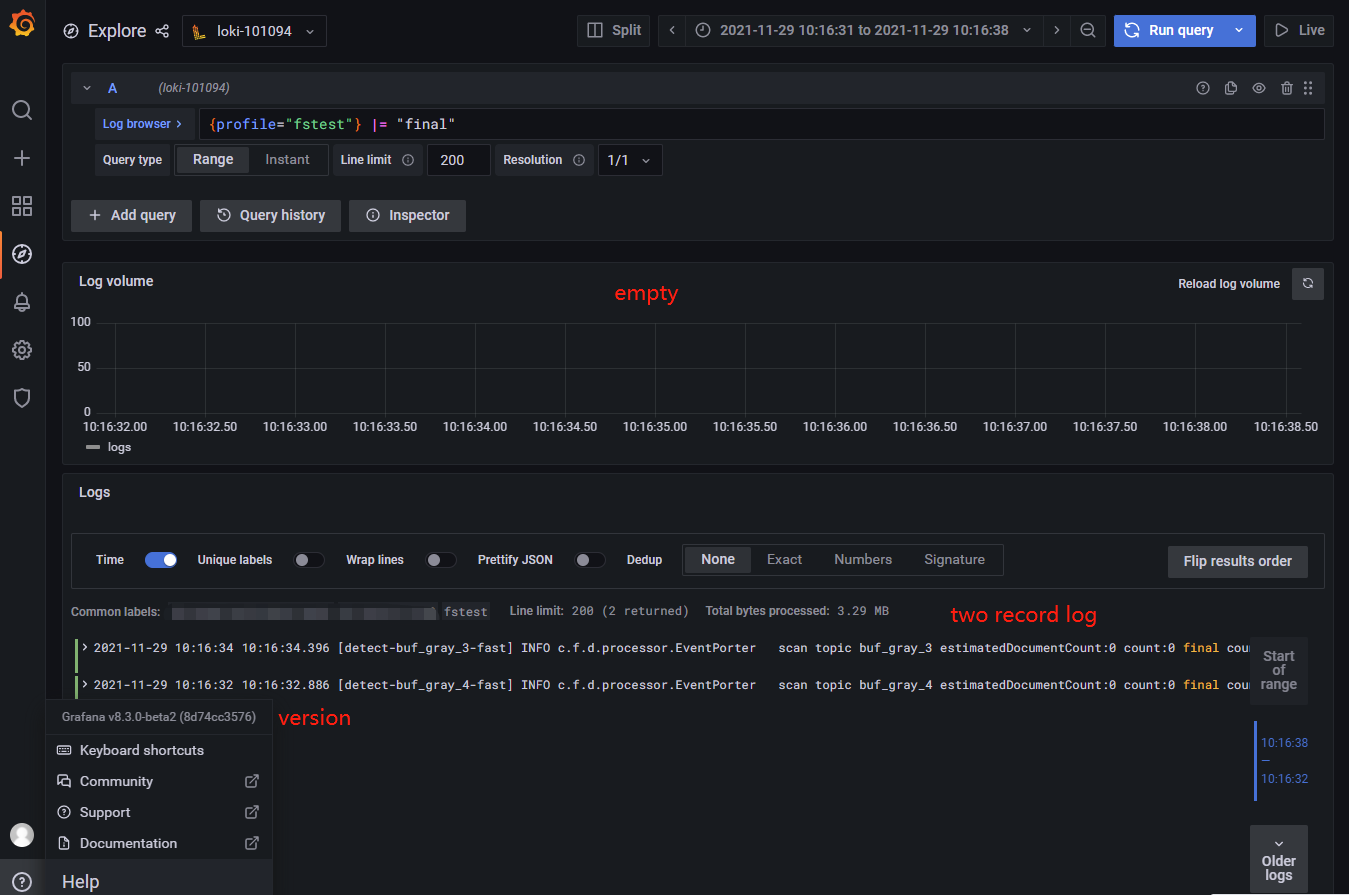Open the Server Admin shield icon

point(22,398)
